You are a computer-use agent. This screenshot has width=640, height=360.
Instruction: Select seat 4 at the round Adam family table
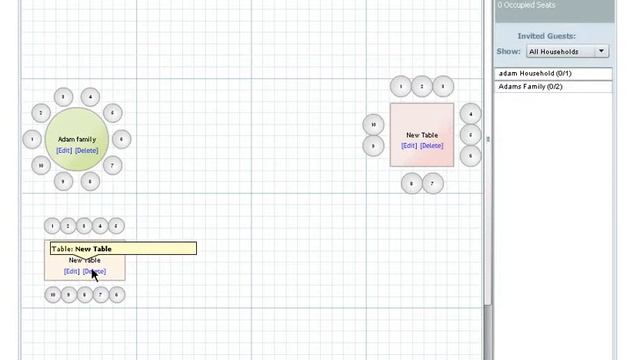coord(90,97)
